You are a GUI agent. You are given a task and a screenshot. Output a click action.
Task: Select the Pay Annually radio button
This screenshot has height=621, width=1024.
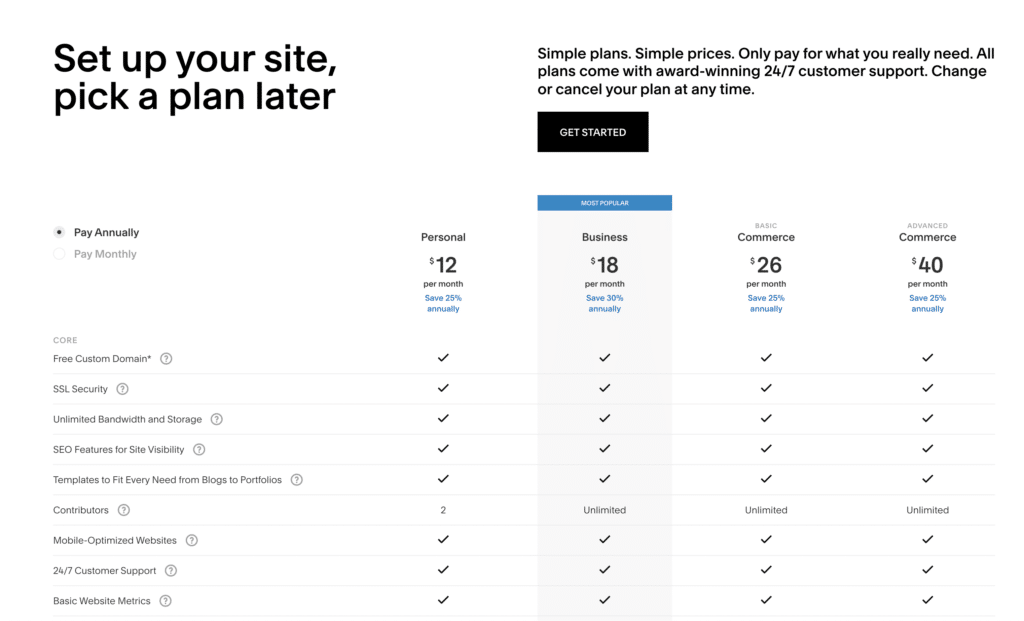tap(59, 232)
